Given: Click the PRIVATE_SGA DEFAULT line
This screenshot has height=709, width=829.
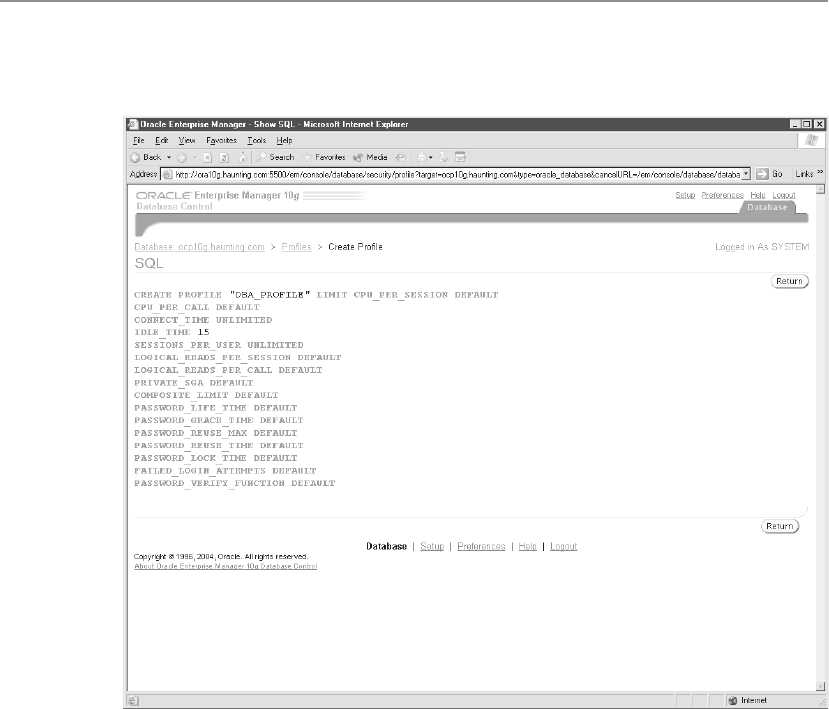Looking at the screenshot, I should 194,383.
